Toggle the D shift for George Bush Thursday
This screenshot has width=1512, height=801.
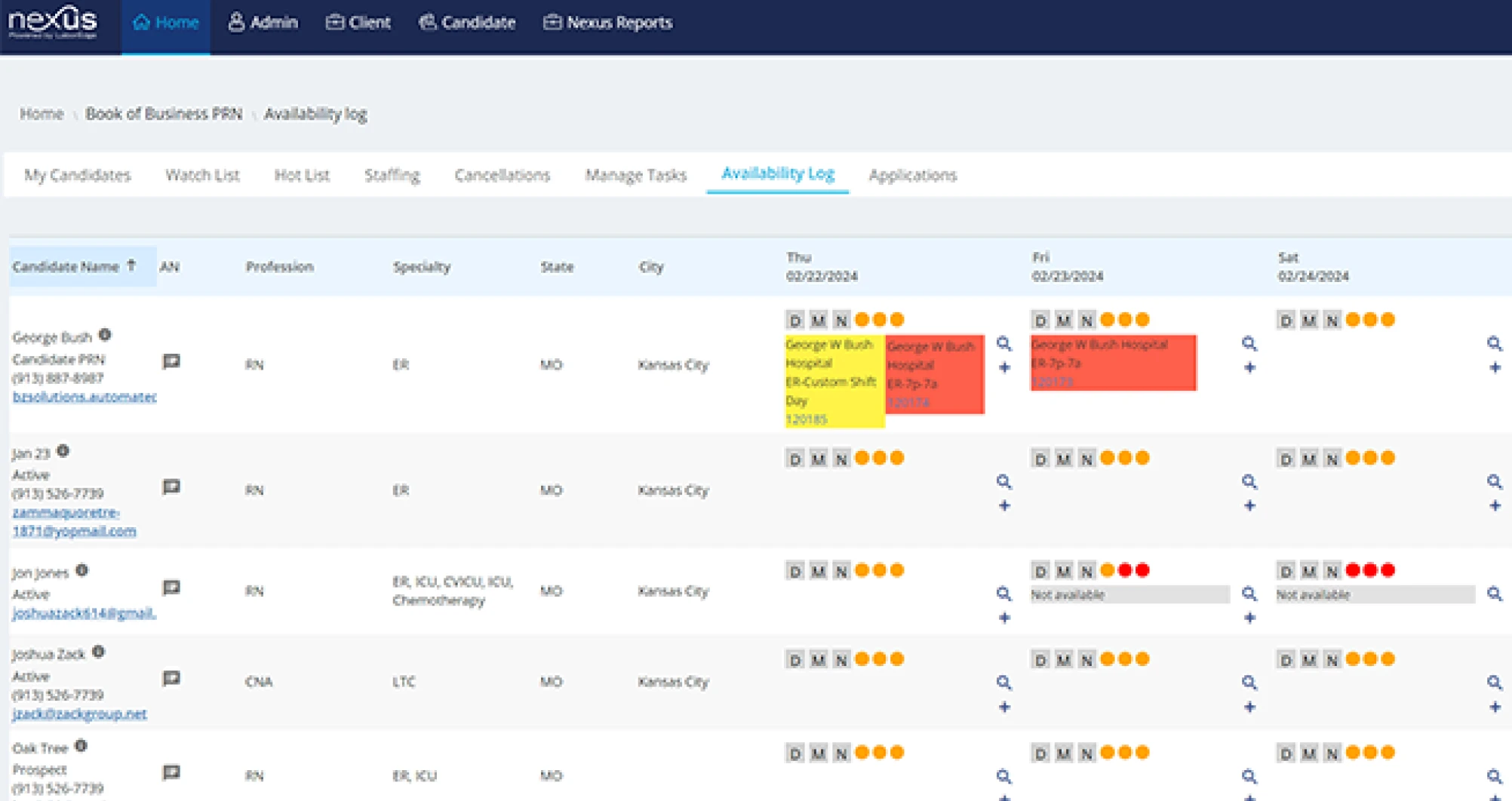794,321
